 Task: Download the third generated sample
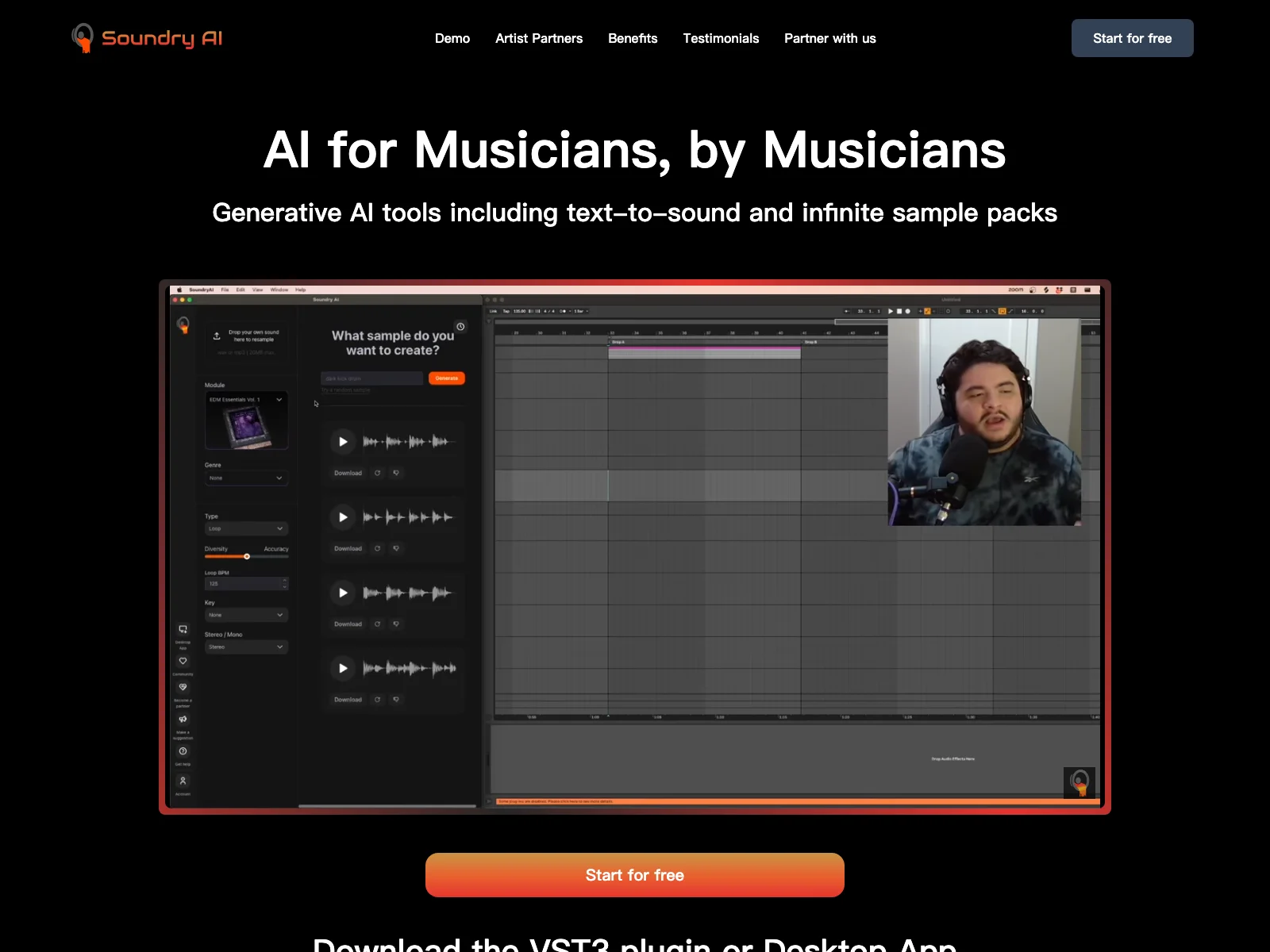click(x=348, y=624)
